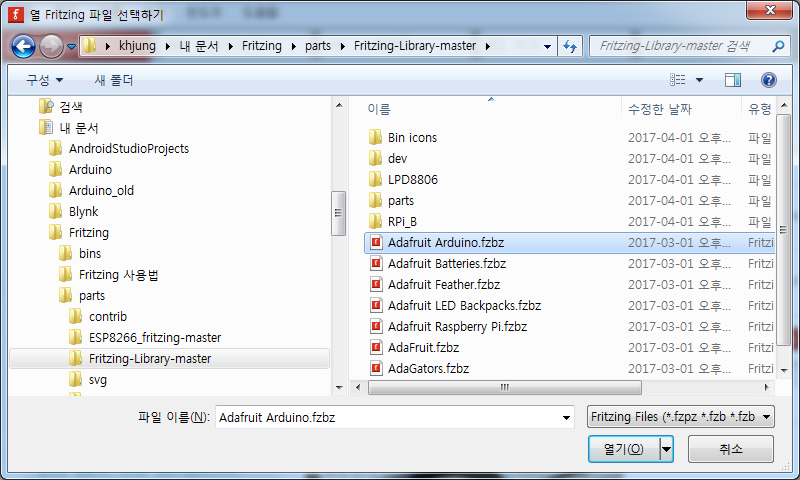Screen dimensions: 800x480
Task: Click the view mode icon
Action: (x=678, y=80)
